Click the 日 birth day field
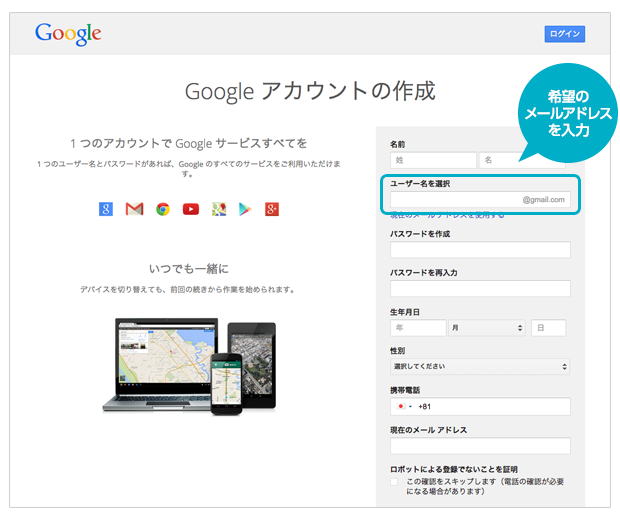This screenshot has width=620, height=520. (548, 328)
